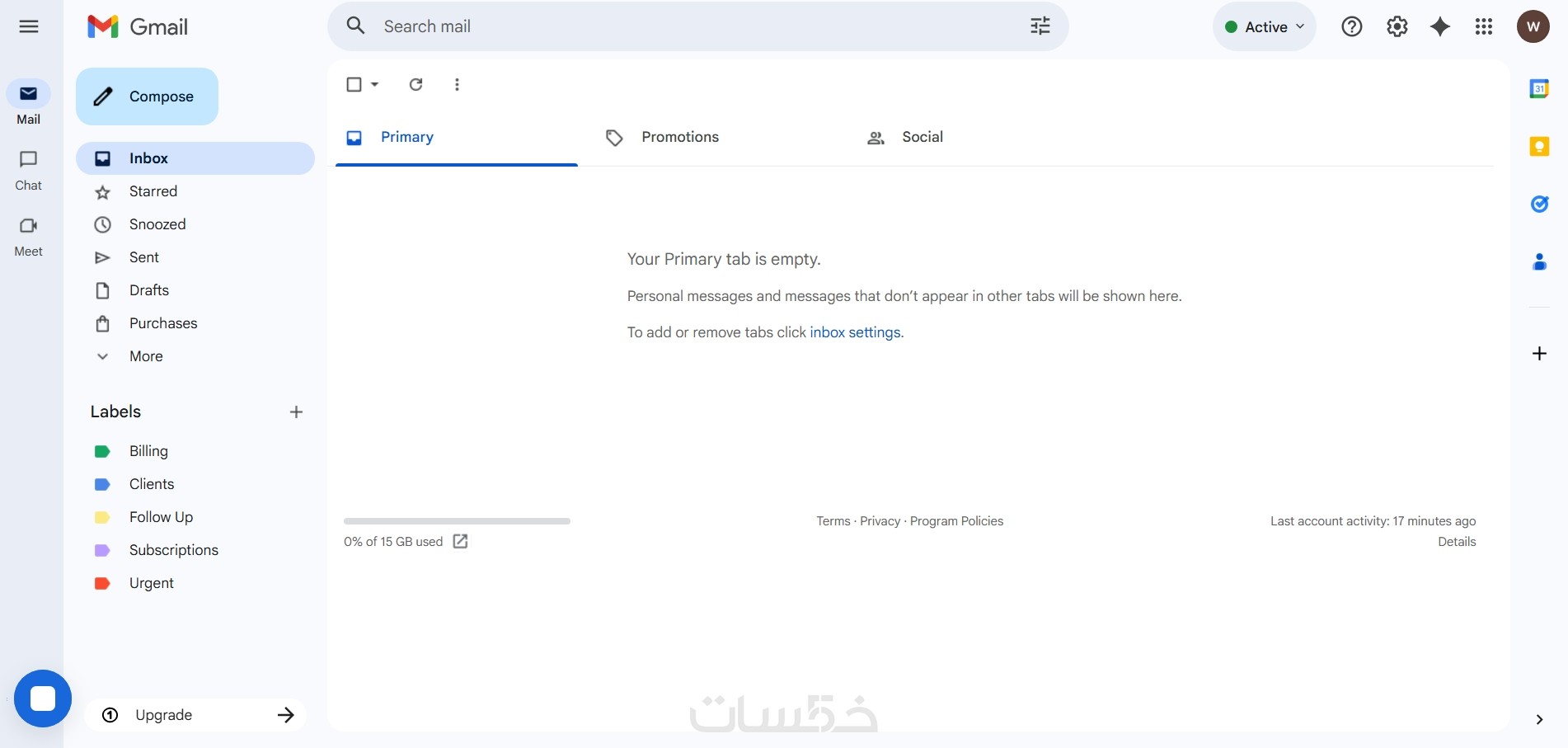The width and height of the screenshot is (1568, 748).
Task: Open Google Tasks side panel icon
Action: [x=1539, y=205]
